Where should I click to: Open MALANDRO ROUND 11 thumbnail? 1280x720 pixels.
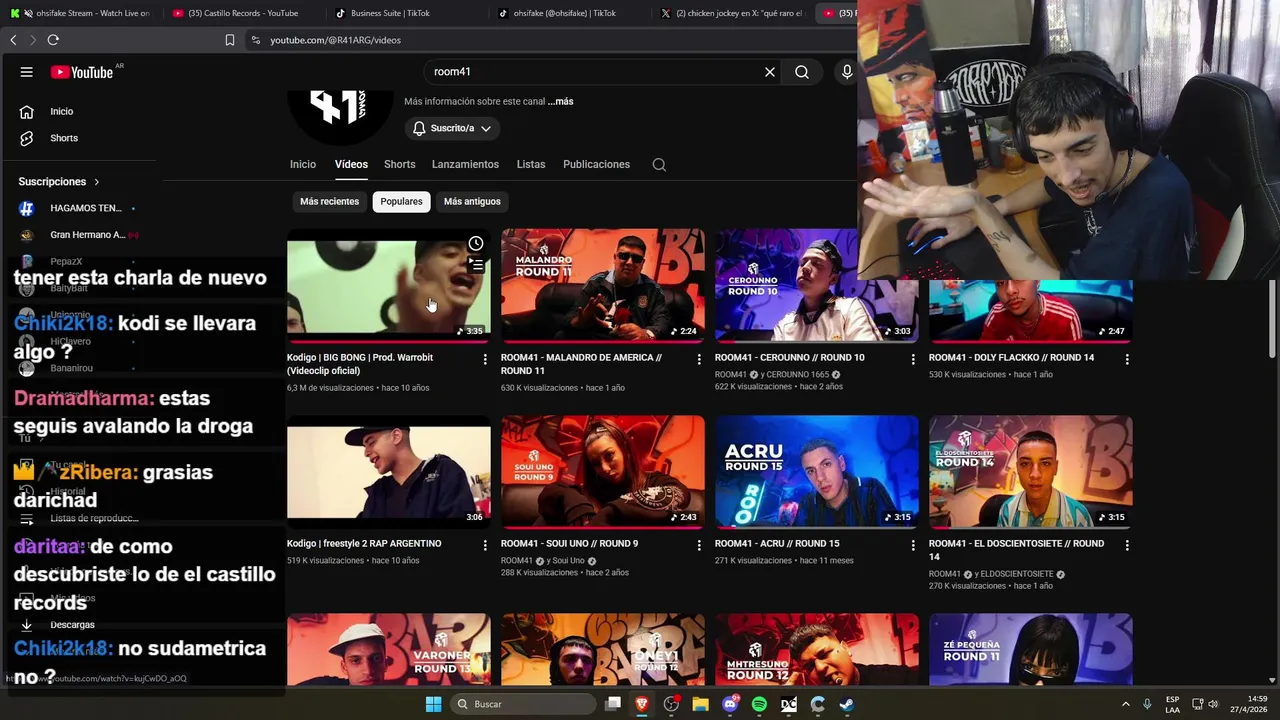(603, 285)
